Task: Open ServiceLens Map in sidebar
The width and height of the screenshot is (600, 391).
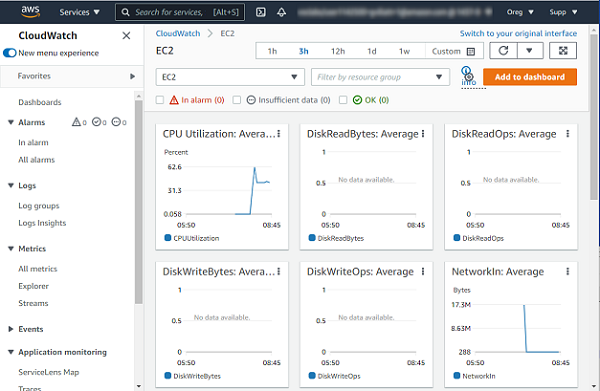Action: pyautogui.click(x=49, y=372)
